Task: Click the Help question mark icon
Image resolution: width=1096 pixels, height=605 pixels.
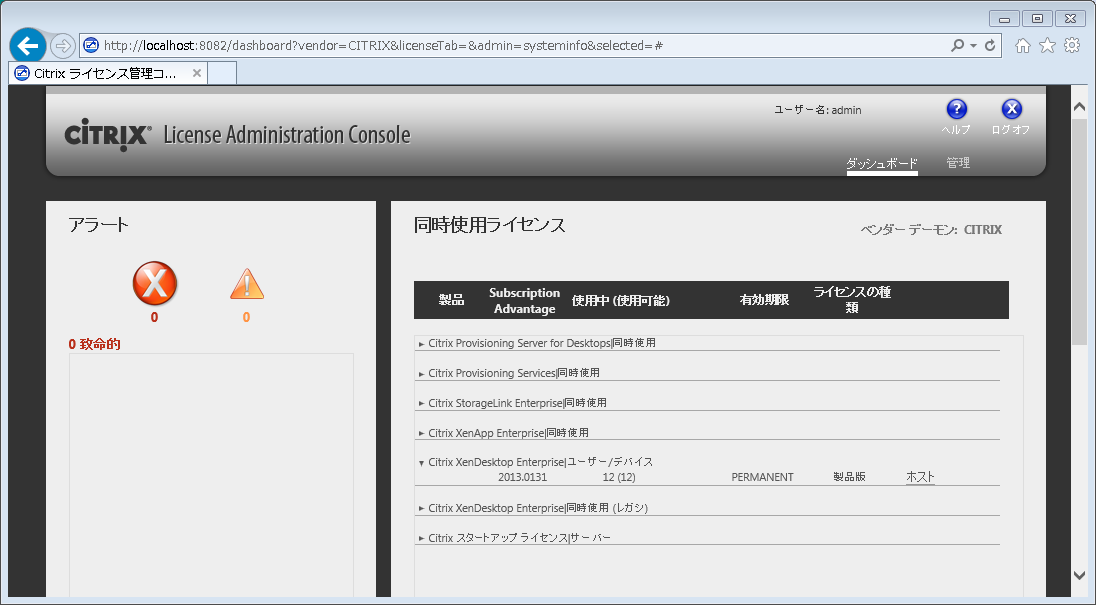Action: pyautogui.click(x=956, y=110)
